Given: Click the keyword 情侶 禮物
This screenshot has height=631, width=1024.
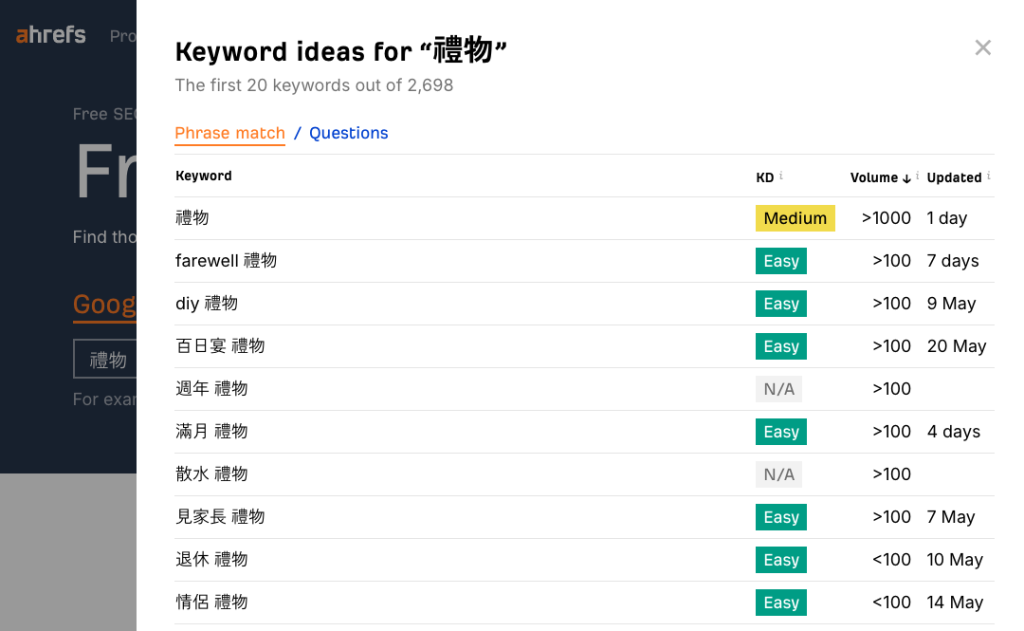Looking at the screenshot, I should (x=212, y=602).
